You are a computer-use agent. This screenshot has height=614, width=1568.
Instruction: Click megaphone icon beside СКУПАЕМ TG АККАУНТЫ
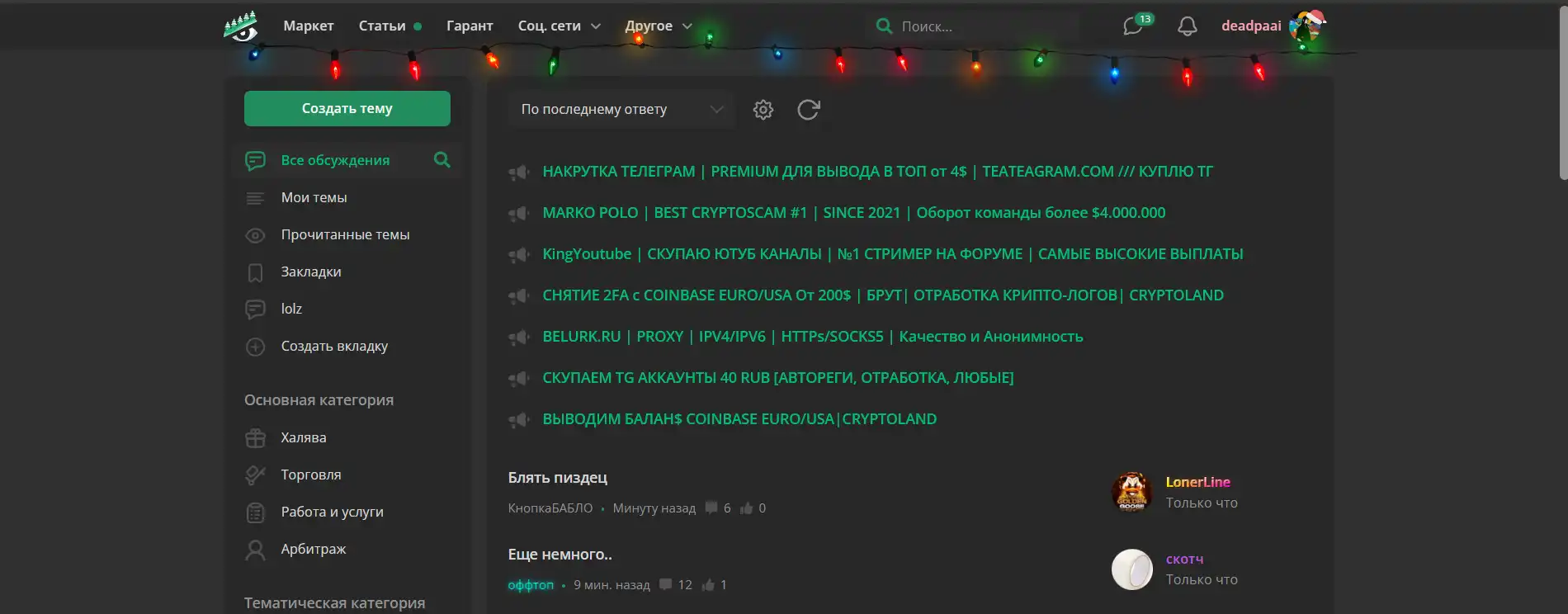pos(519,379)
